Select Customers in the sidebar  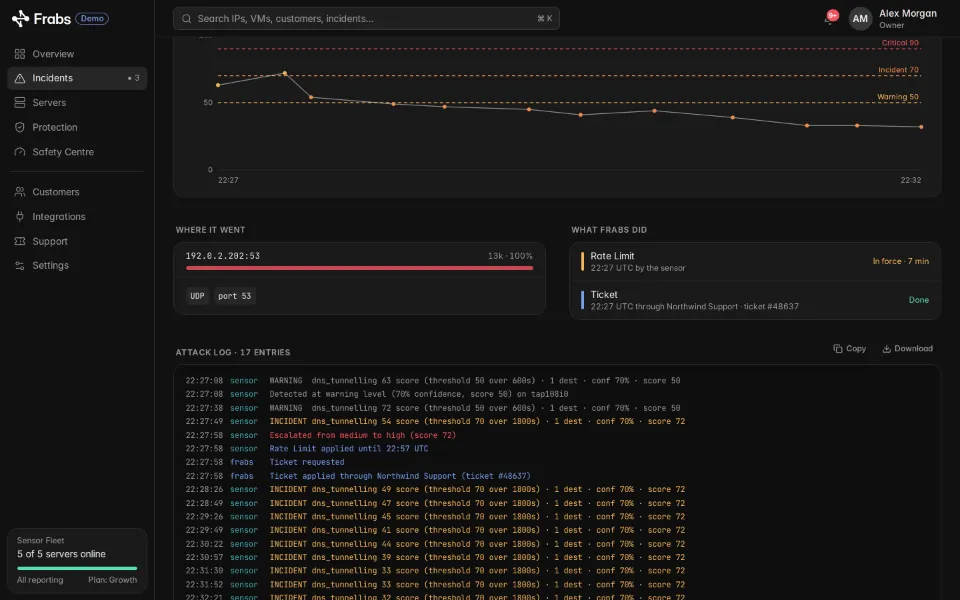point(77,192)
